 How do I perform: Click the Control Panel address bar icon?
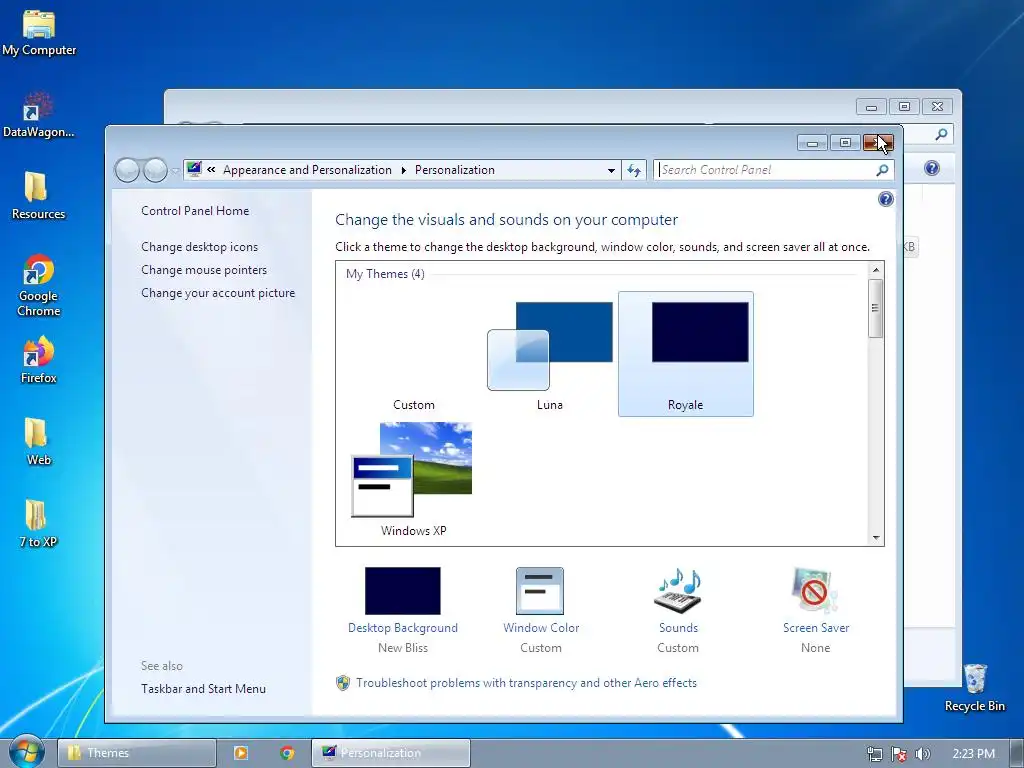click(194, 170)
